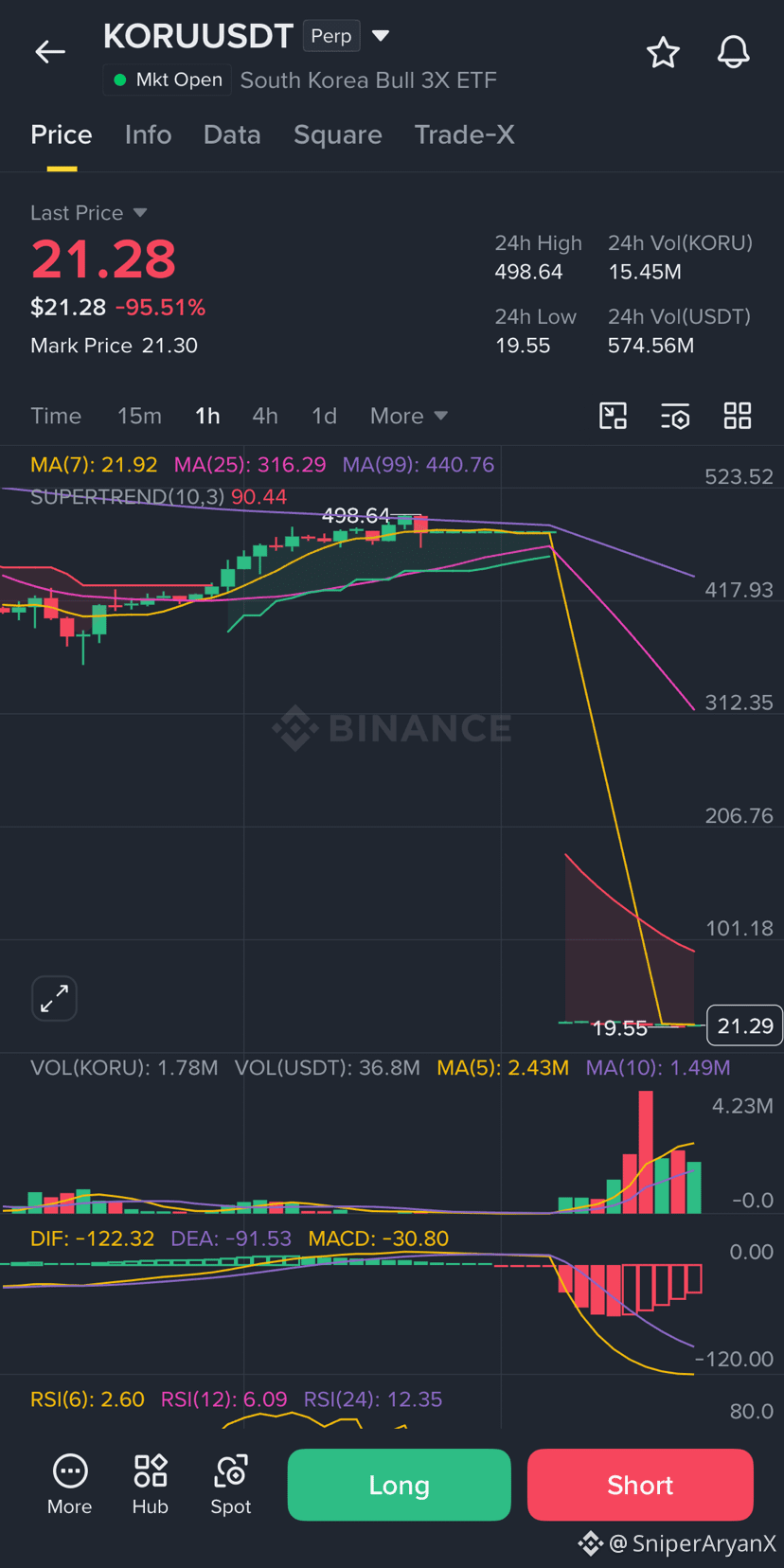Open the Hub icon
This screenshot has width=784, height=1568.
point(151,1485)
